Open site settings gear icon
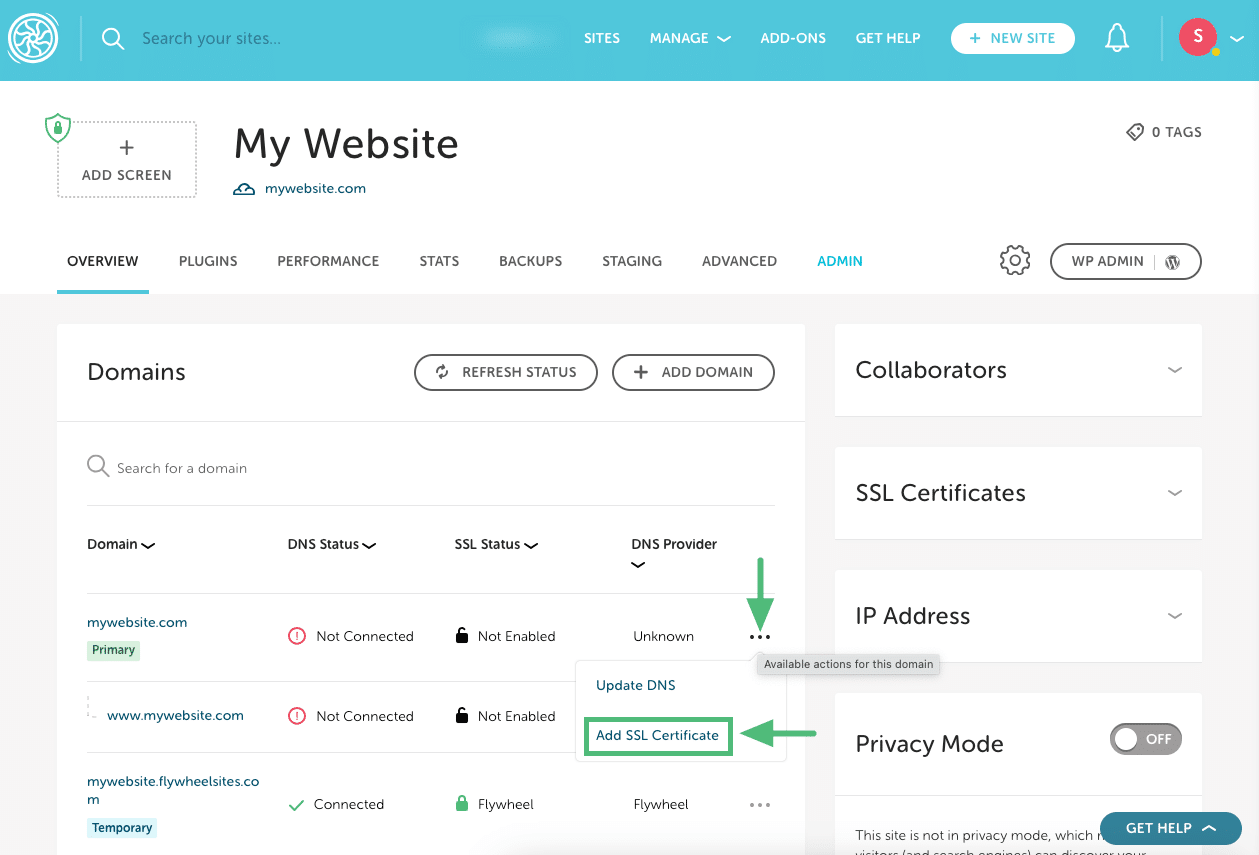The height and width of the screenshot is (855, 1259). 1014,261
